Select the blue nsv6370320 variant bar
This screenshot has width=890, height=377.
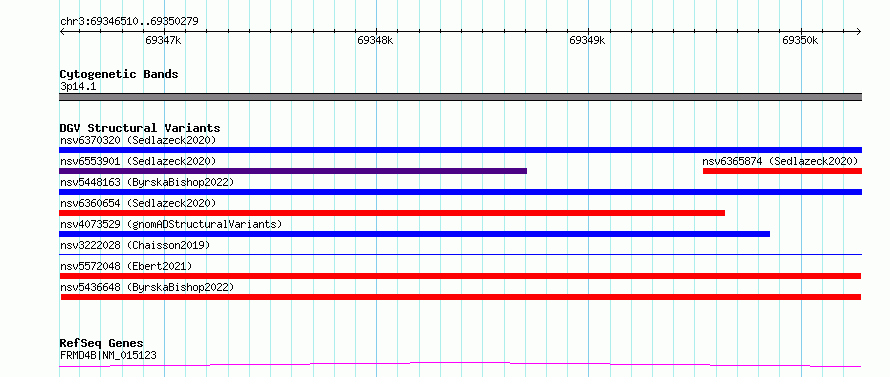[x=460, y=150]
